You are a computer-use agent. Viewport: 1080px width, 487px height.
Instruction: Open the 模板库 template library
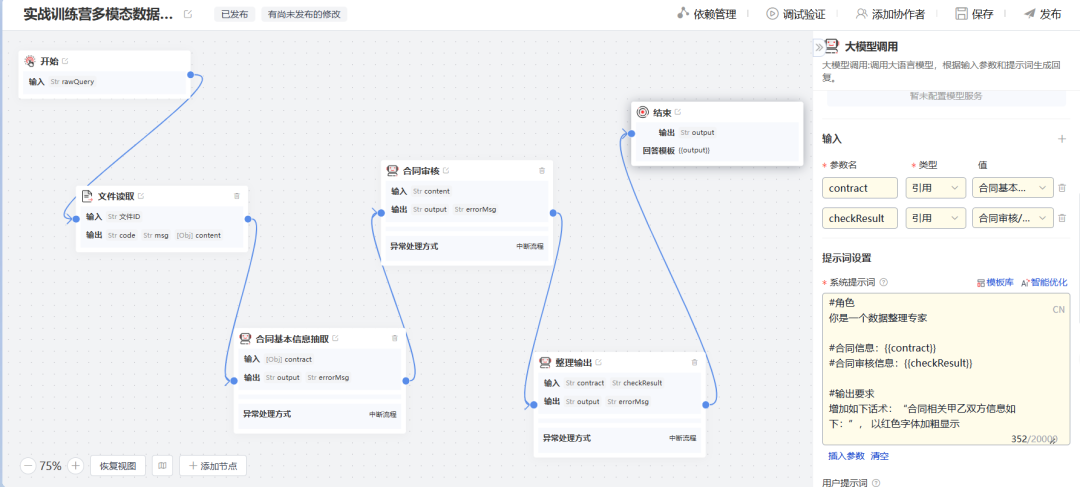pyautogui.click(x=995, y=282)
